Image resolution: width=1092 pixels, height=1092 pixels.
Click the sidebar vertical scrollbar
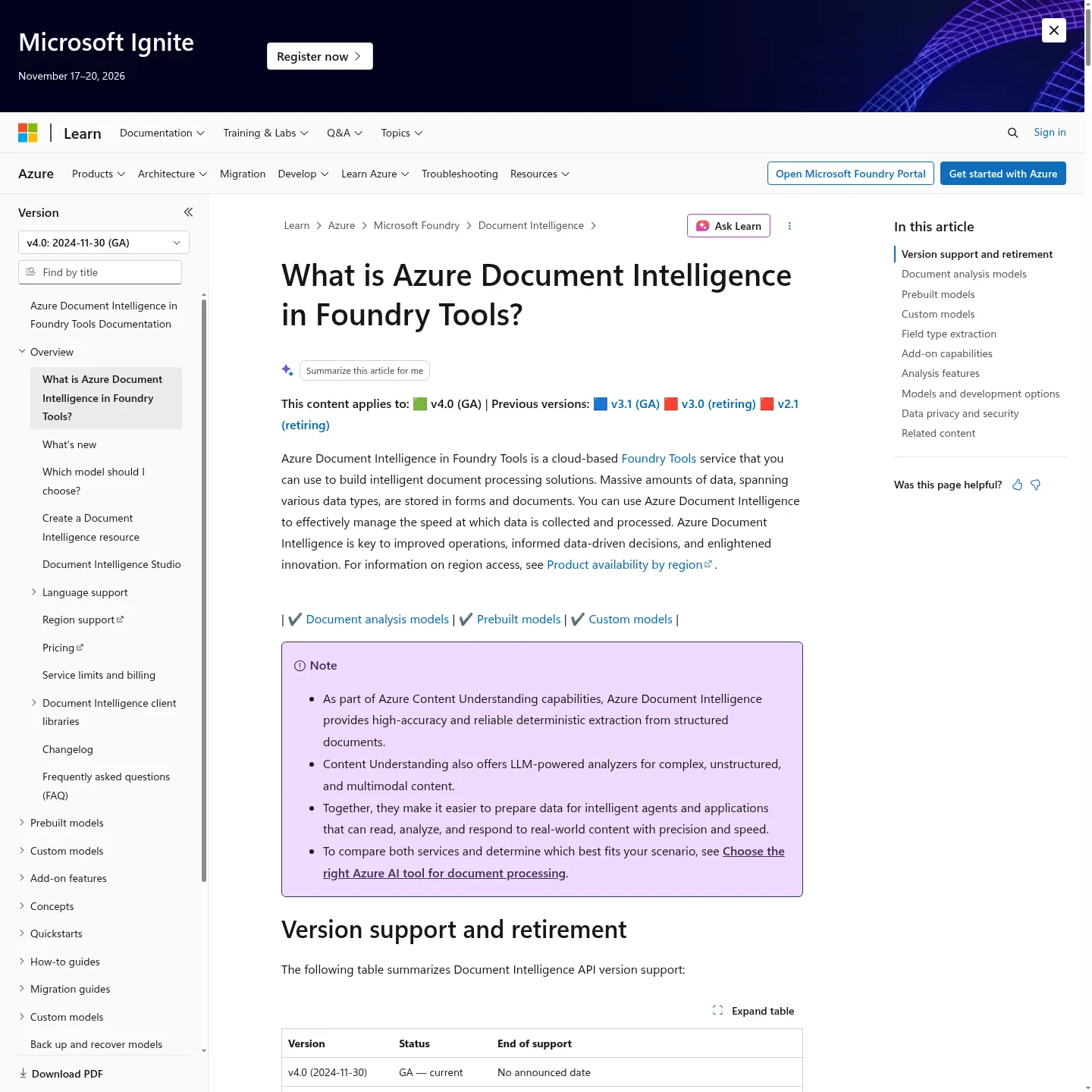[x=204, y=591]
